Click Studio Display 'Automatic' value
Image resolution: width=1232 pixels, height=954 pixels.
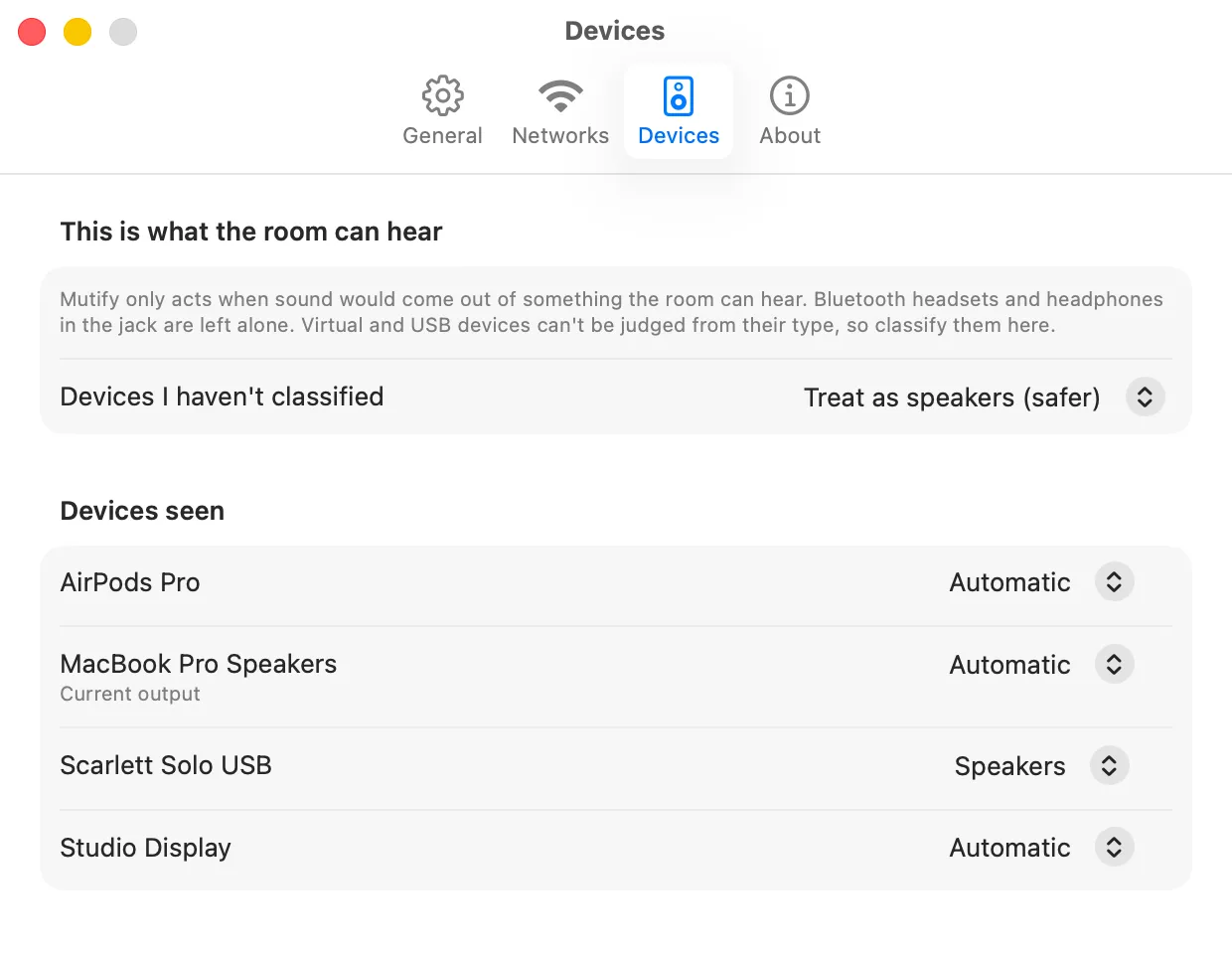tap(1009, 848)
